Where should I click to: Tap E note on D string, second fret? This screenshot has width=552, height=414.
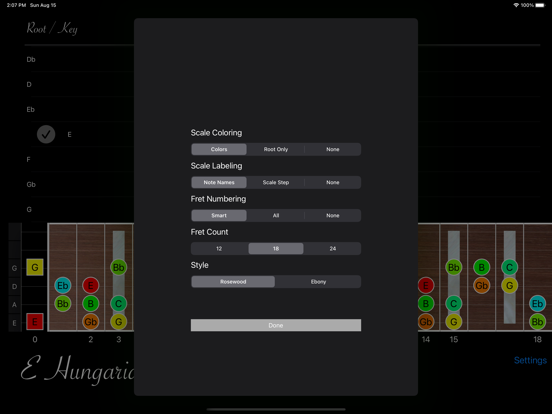[x=90, y=285]
